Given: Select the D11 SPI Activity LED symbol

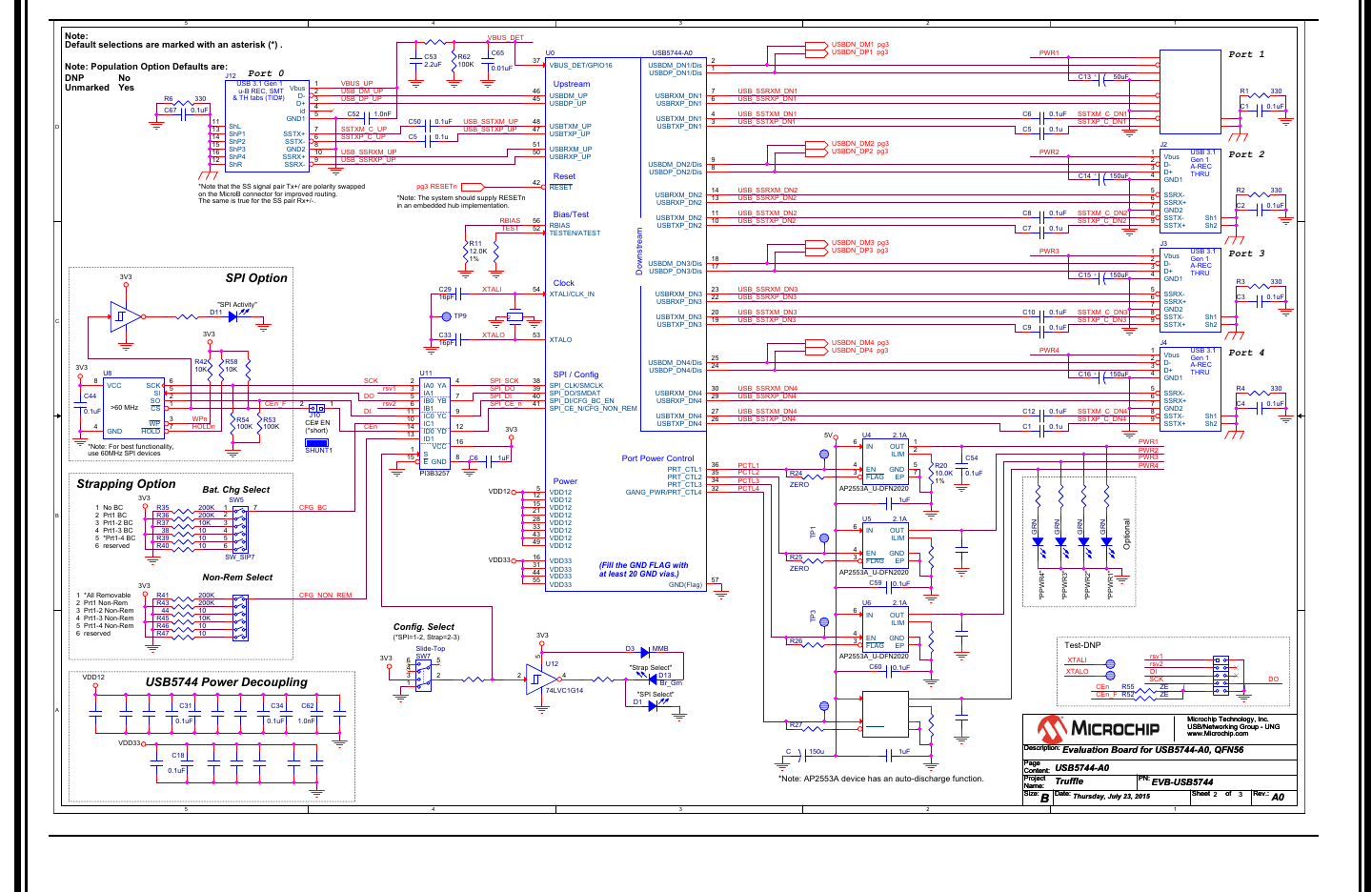Looking at the screenshot, I should click(x=232, y=317).
